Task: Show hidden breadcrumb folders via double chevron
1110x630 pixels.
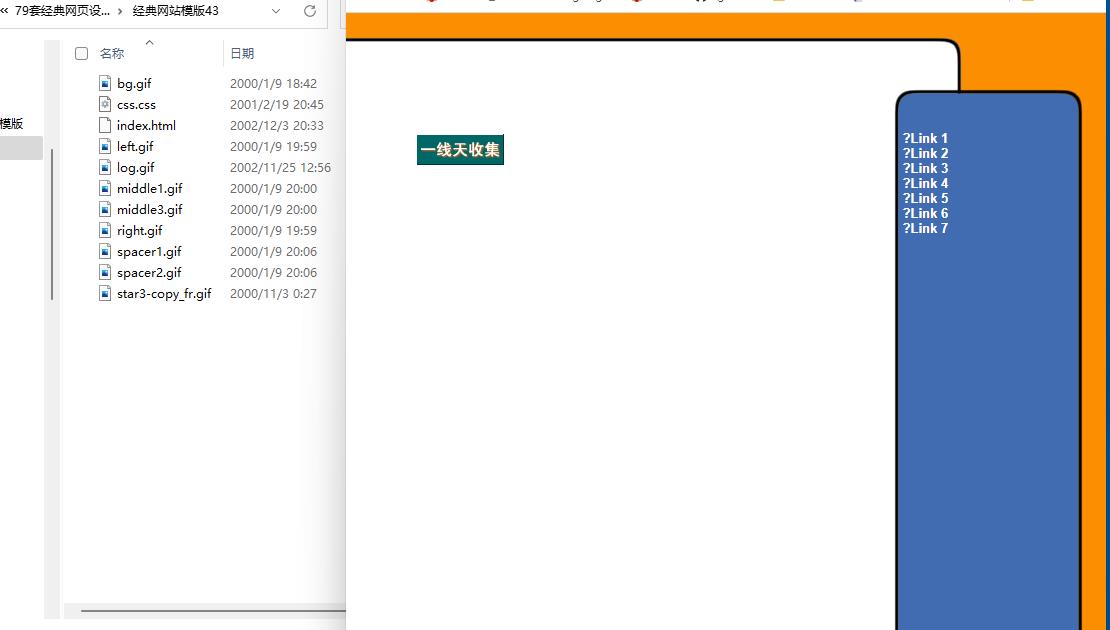Action: coord(4,11)
